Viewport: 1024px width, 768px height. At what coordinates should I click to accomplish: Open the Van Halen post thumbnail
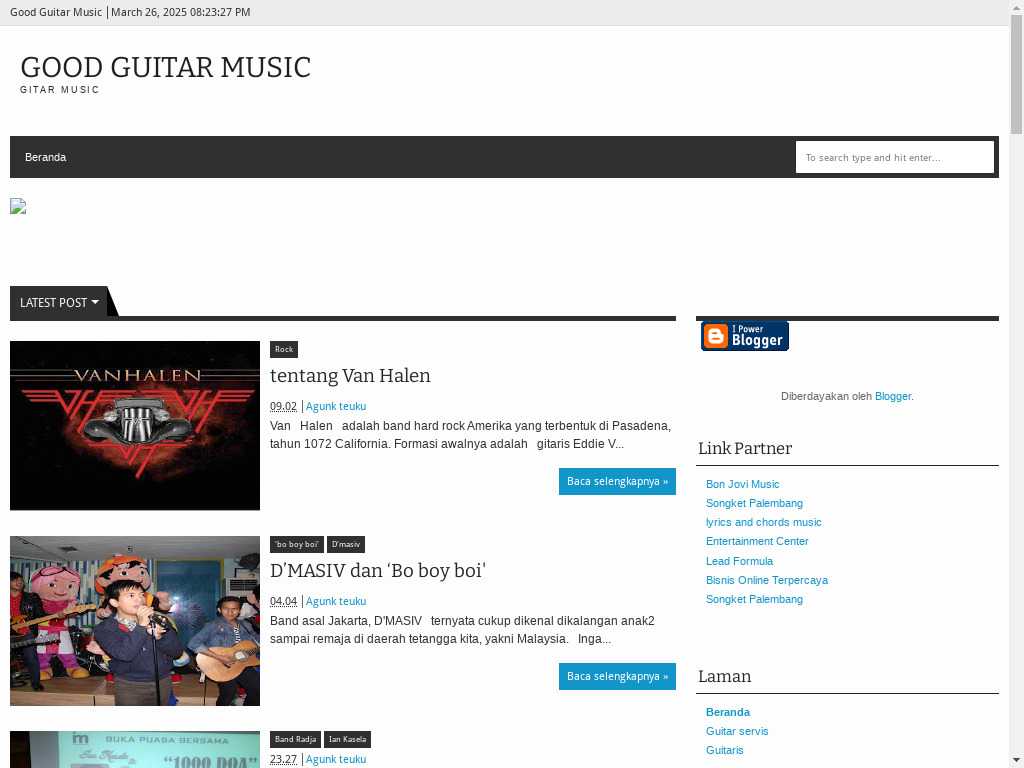coord(135,425)
